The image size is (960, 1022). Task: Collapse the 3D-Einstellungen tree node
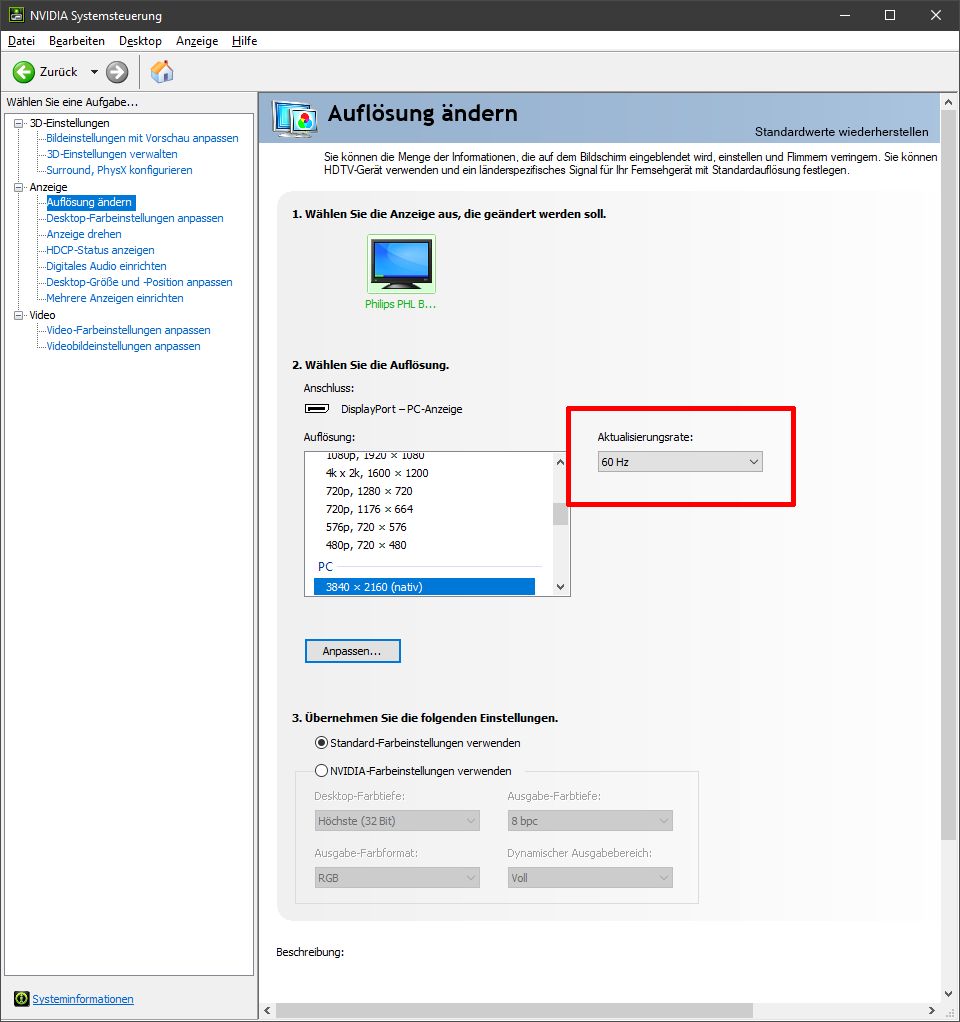(18, 123)
